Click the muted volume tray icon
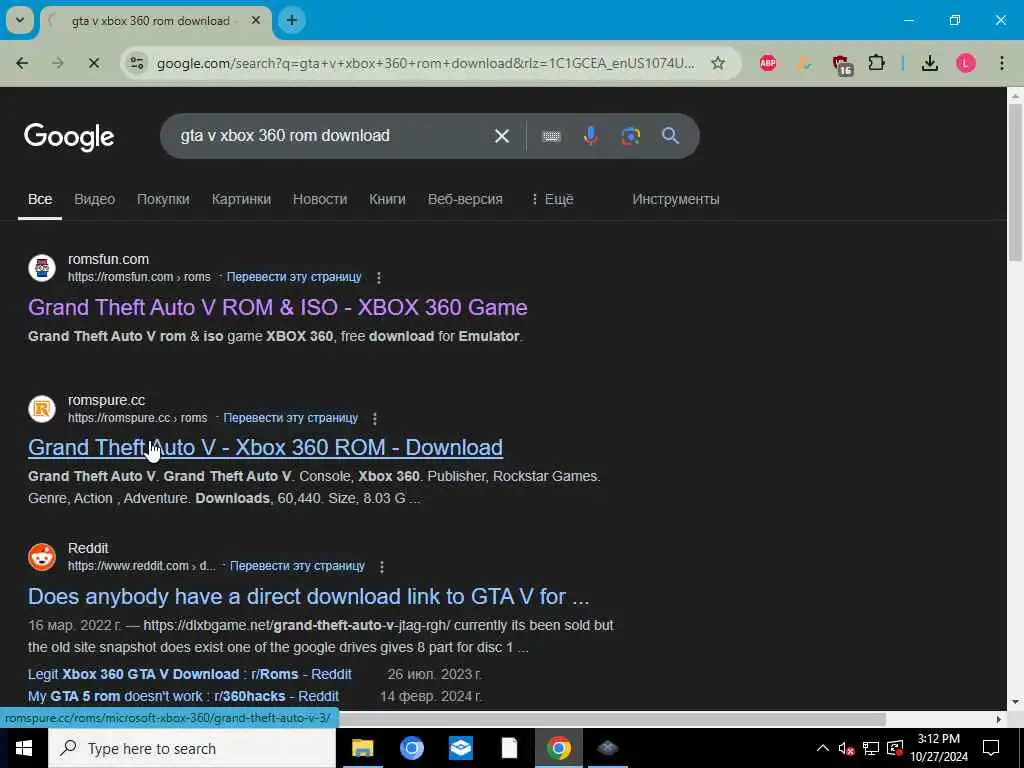The image size is (1024, 768). pos(847,749)
